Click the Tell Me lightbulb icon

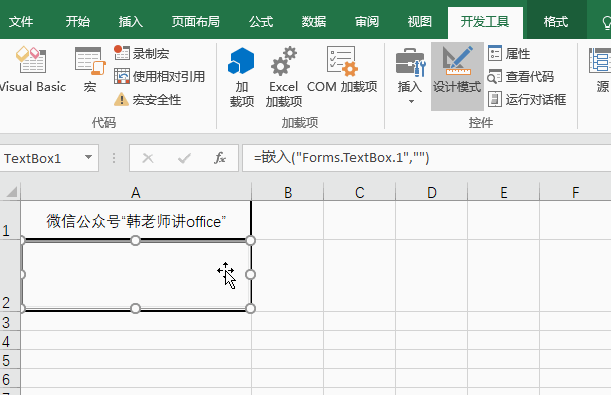tap(606, 22)
